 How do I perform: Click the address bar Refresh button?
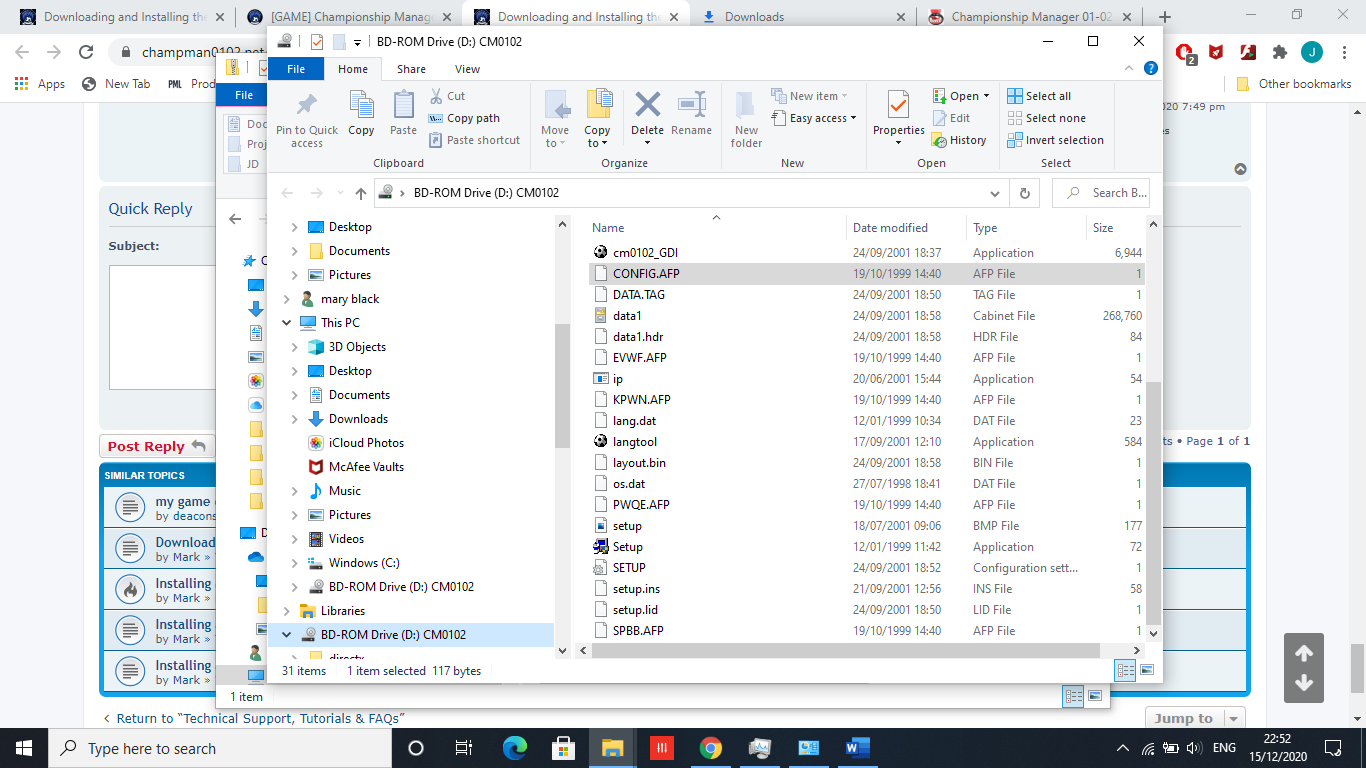tap(1024, 193)
